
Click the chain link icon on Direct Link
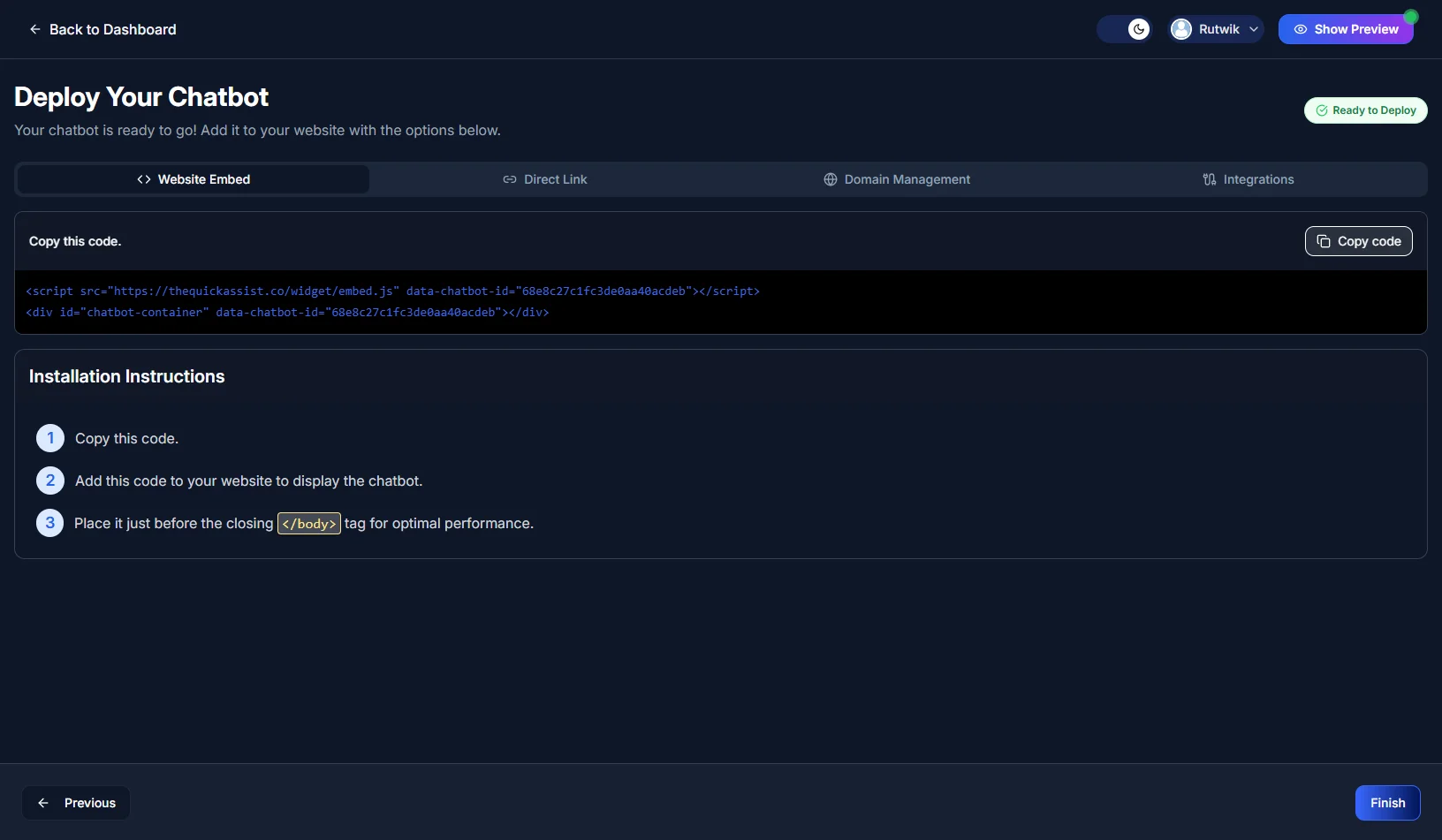coord(510,179)
